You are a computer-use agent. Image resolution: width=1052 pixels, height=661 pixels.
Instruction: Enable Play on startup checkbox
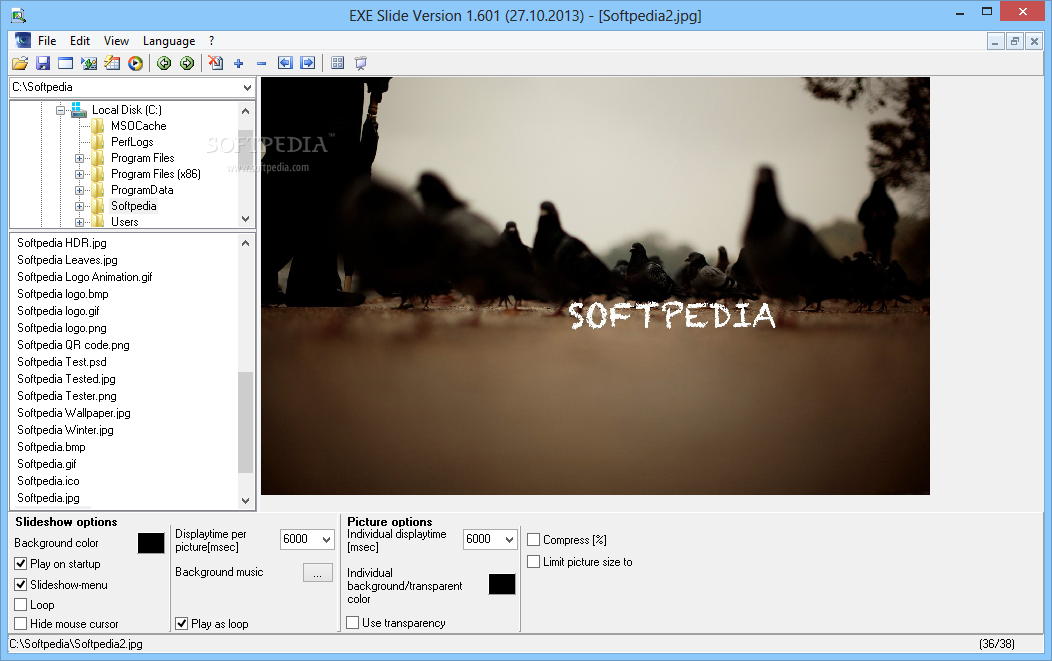pos(21,564)
